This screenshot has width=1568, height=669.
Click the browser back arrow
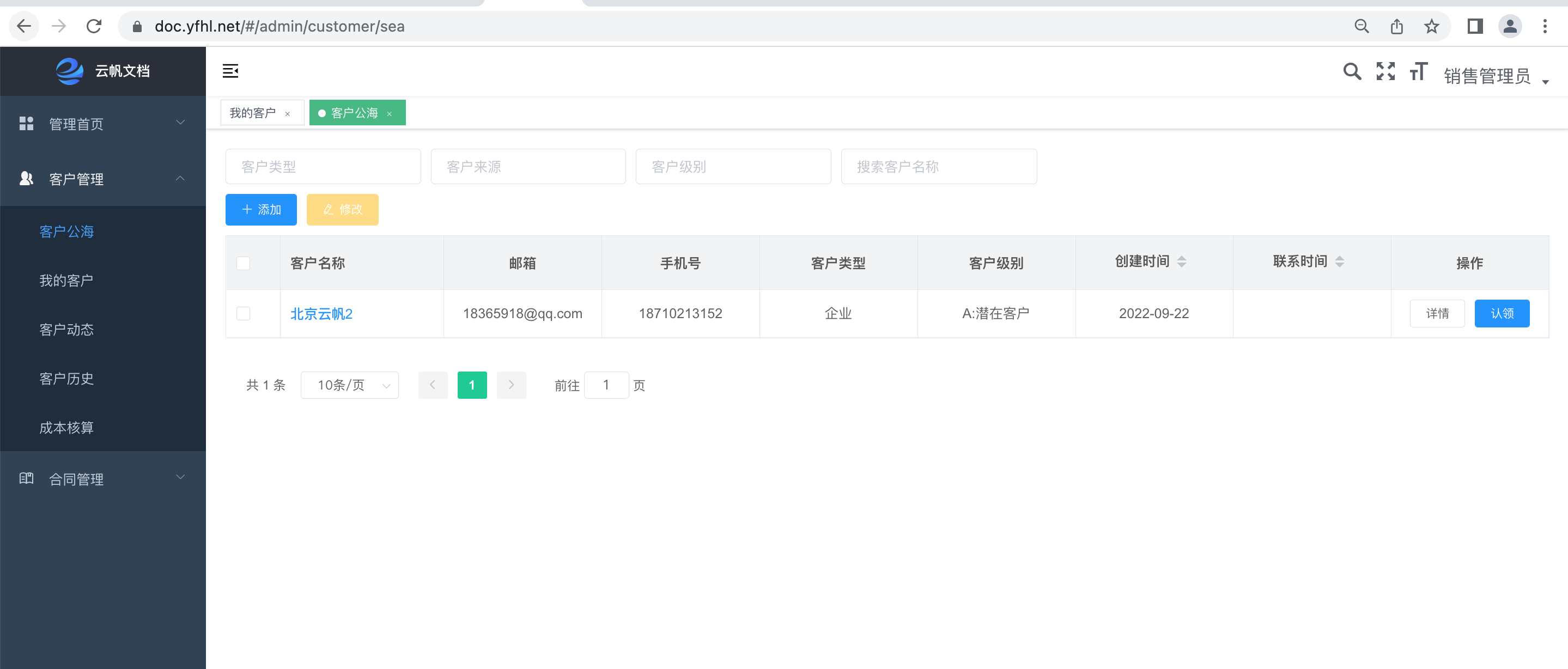[24, 26]
